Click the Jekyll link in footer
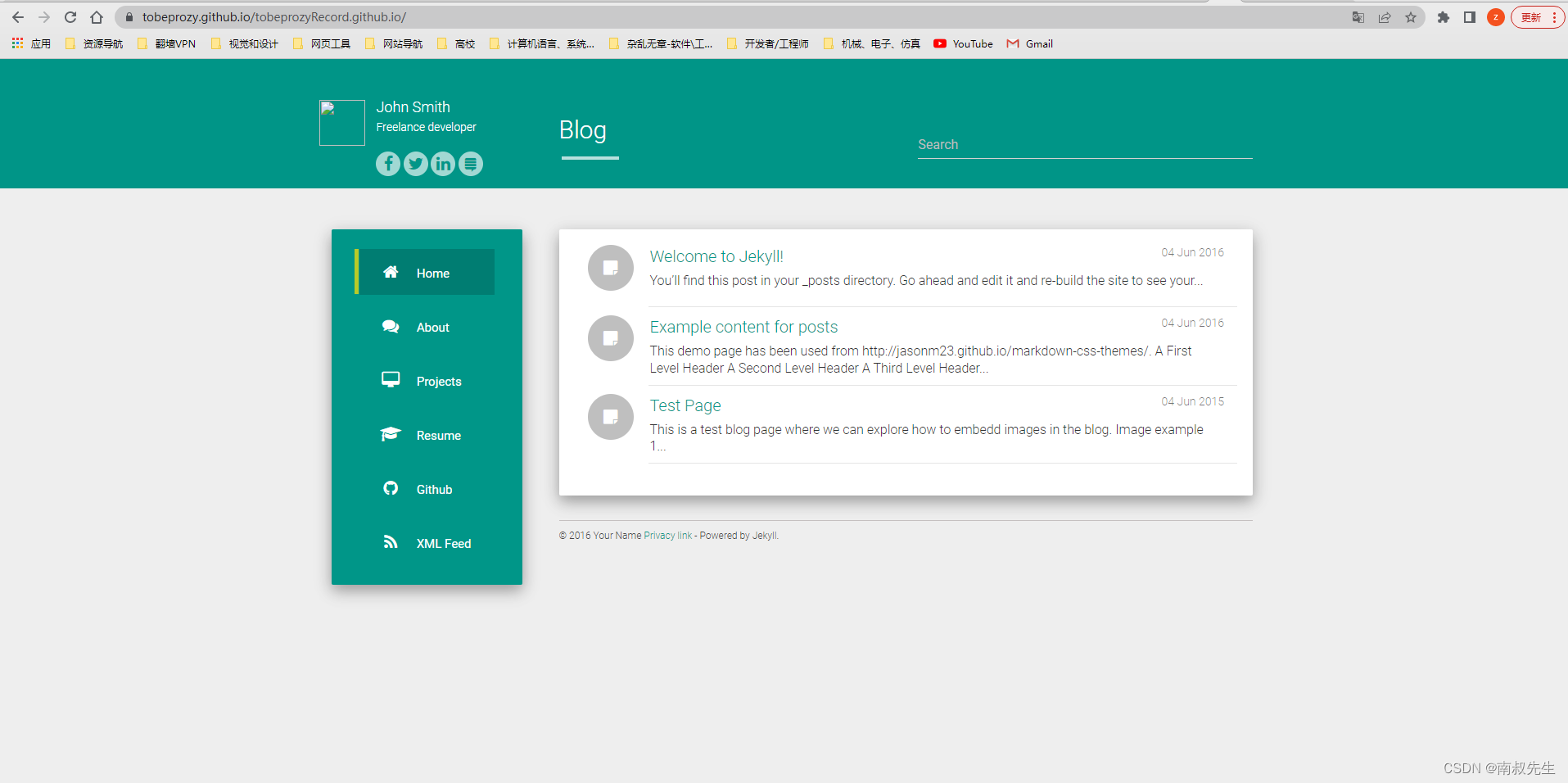 [x=765, y=536]
